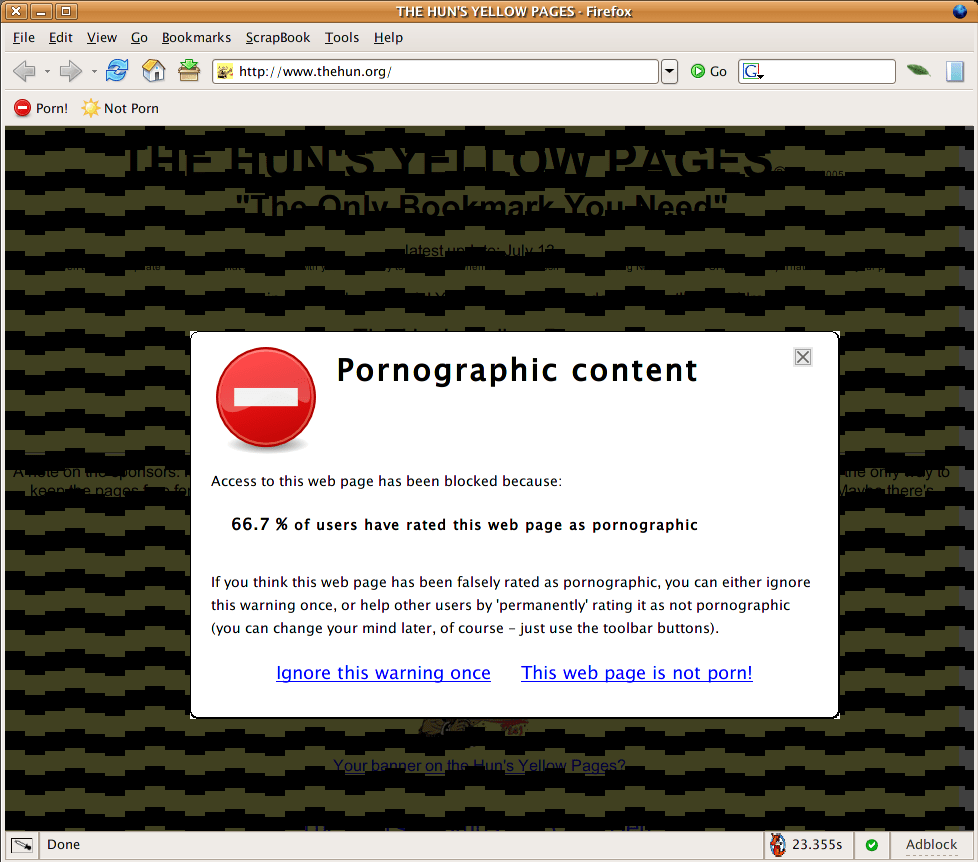Open the Google search engine selector
Screen dimensions: 978x862
coord(753,72)
